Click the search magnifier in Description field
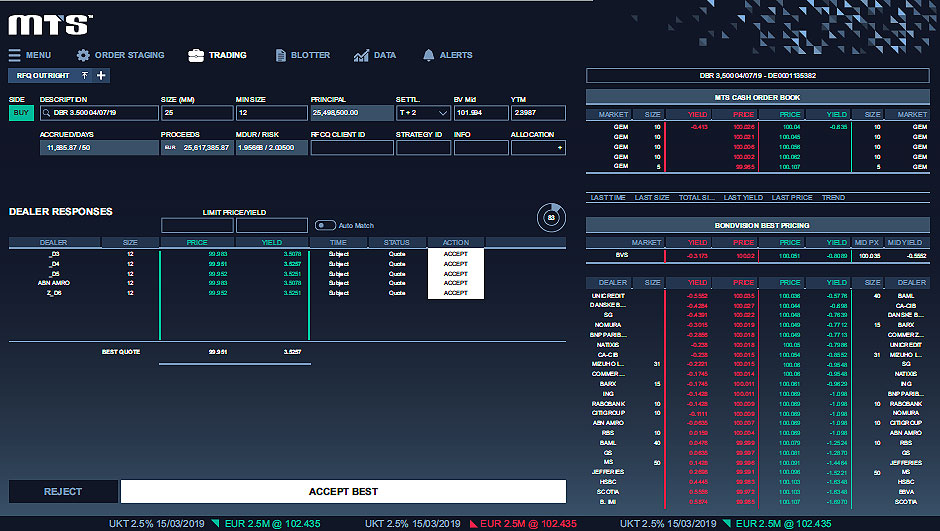 coord(46,113)
